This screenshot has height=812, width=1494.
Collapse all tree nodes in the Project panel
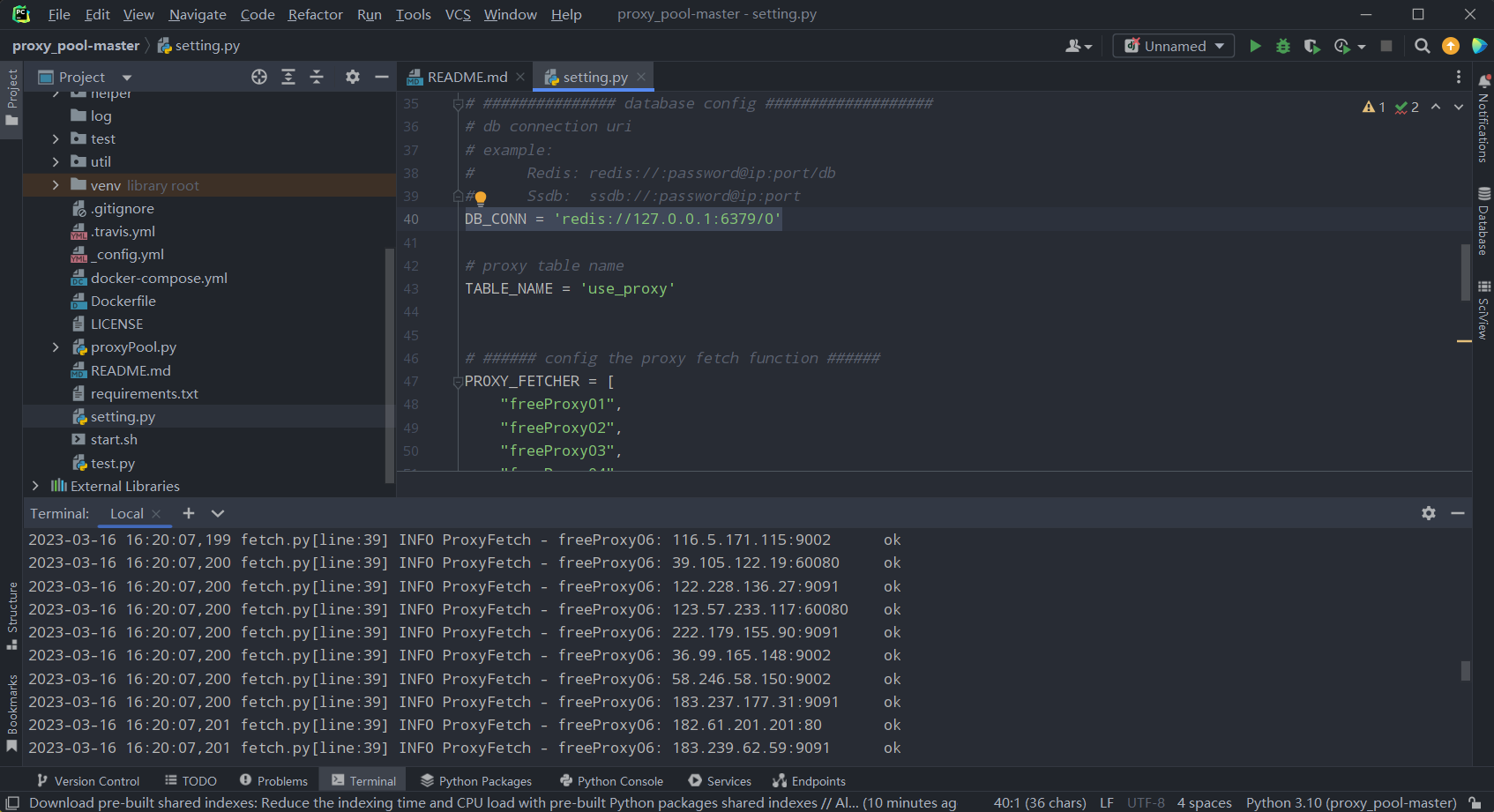click(317, 77)
